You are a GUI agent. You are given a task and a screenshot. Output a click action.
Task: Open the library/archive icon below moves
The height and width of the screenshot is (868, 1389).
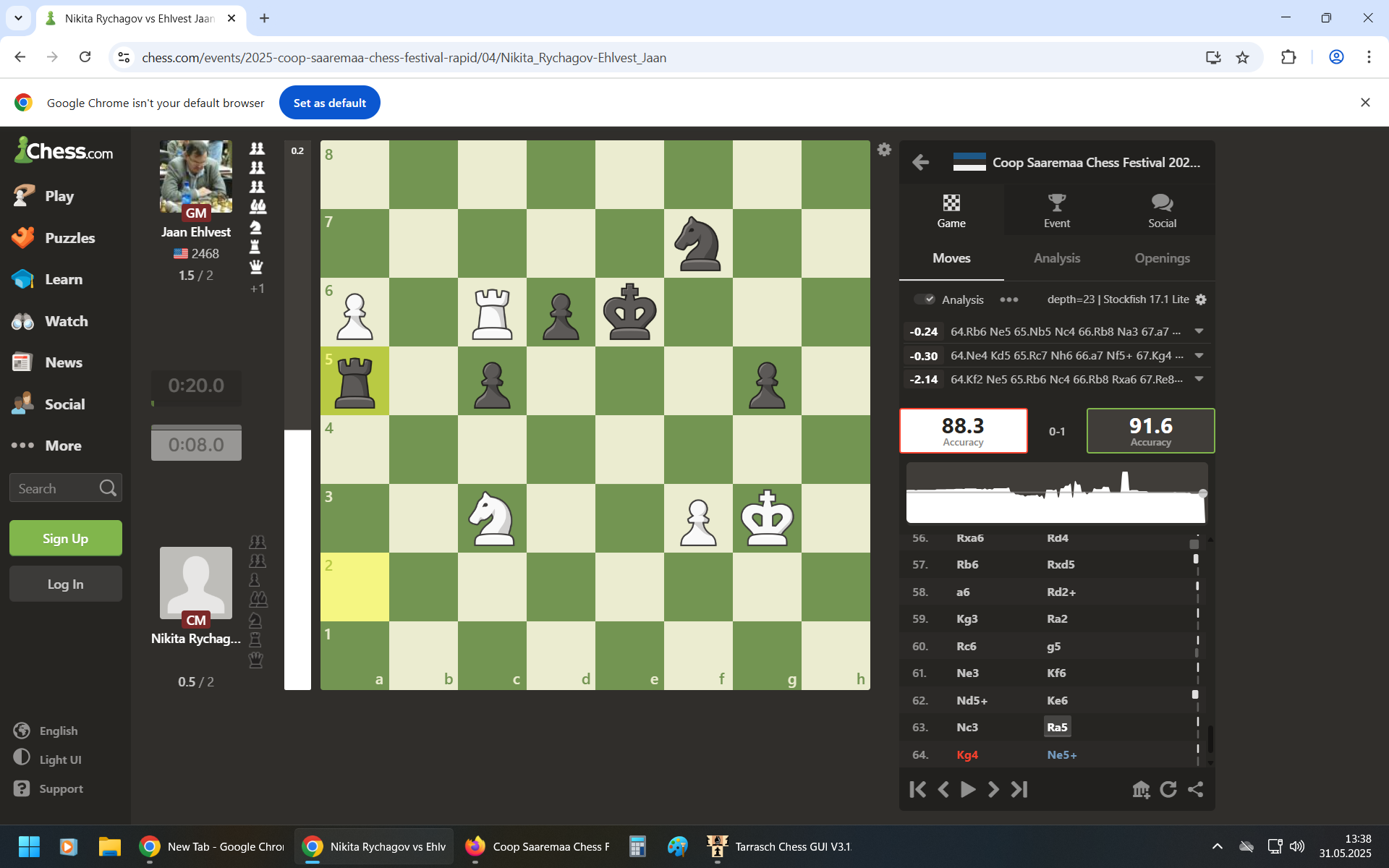1141,789
